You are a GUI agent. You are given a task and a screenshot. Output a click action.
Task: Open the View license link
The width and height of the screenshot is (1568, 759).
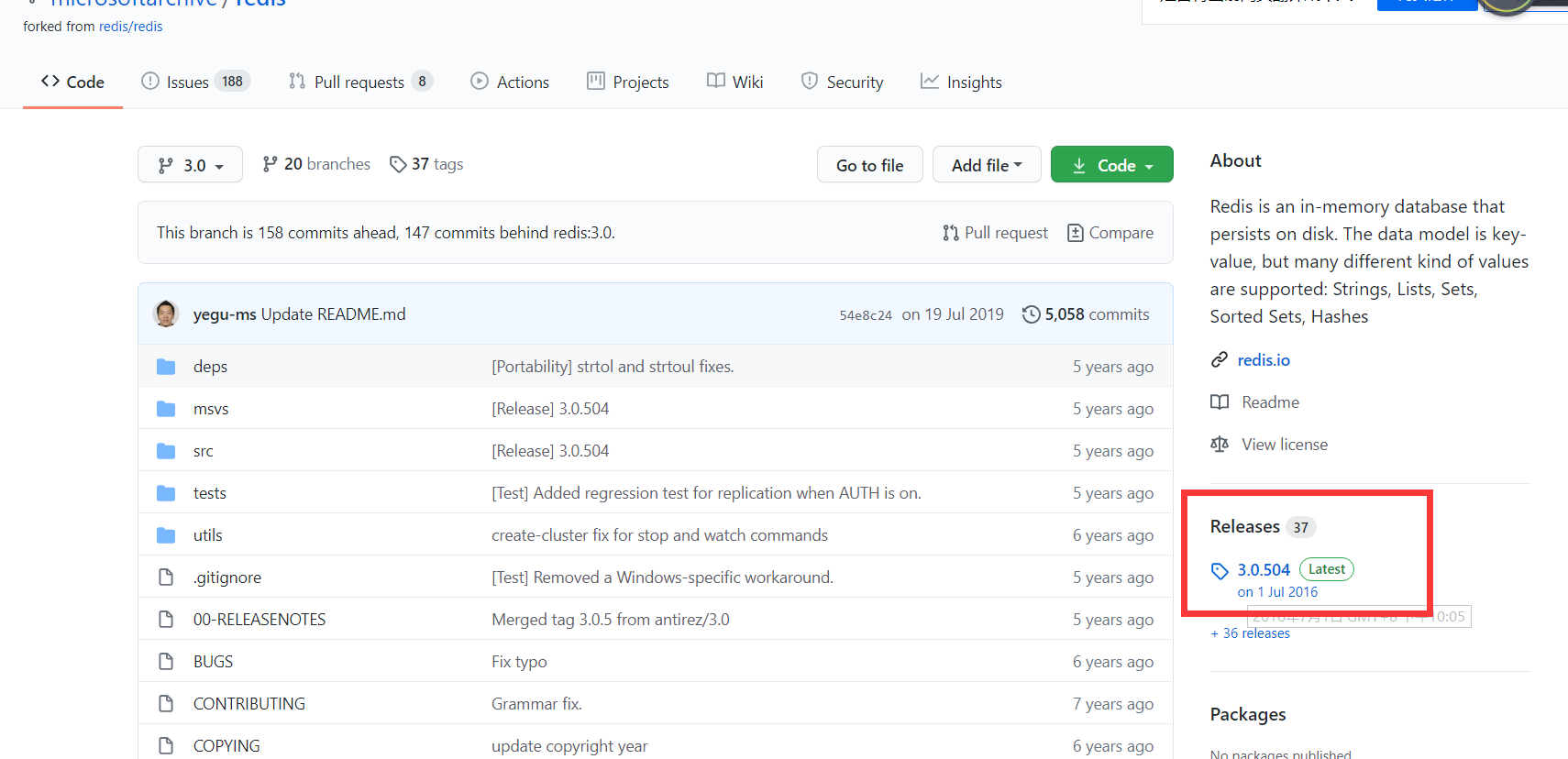(1285, 445)
